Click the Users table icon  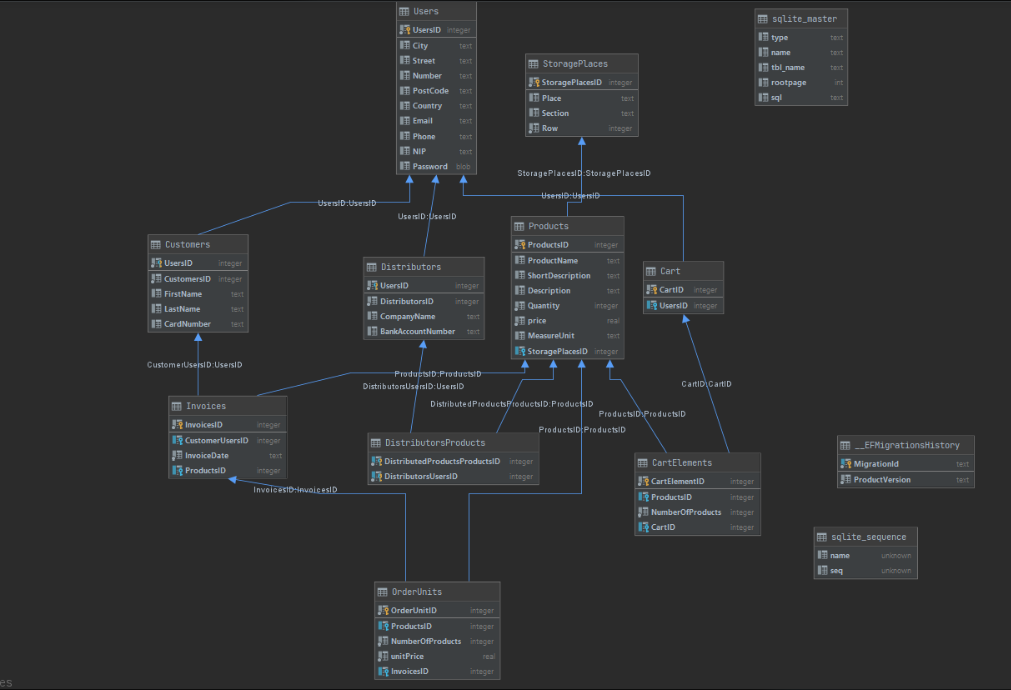pyautogui.click(x=404, y=12)
